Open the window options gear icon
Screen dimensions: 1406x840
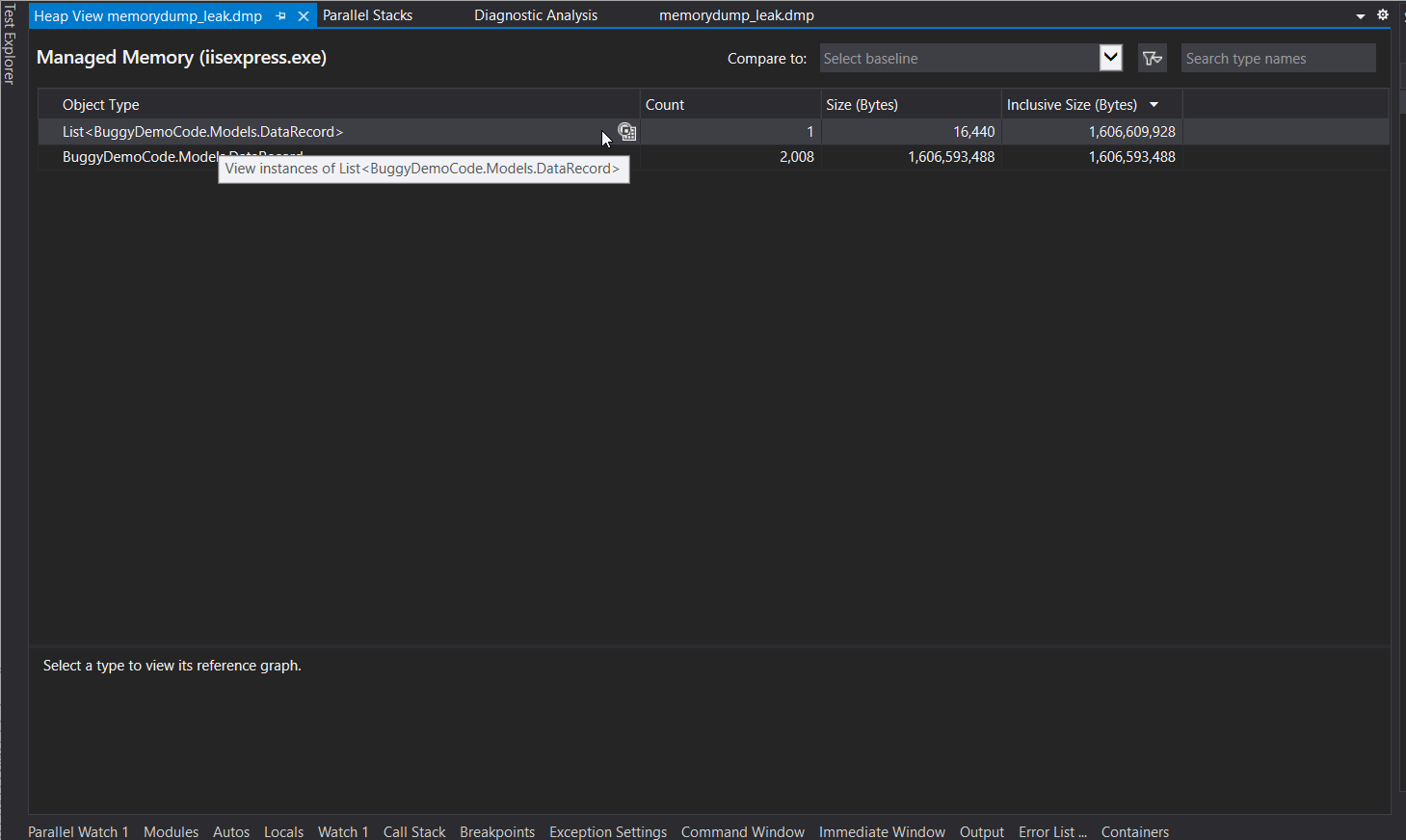click(1383, 14)
